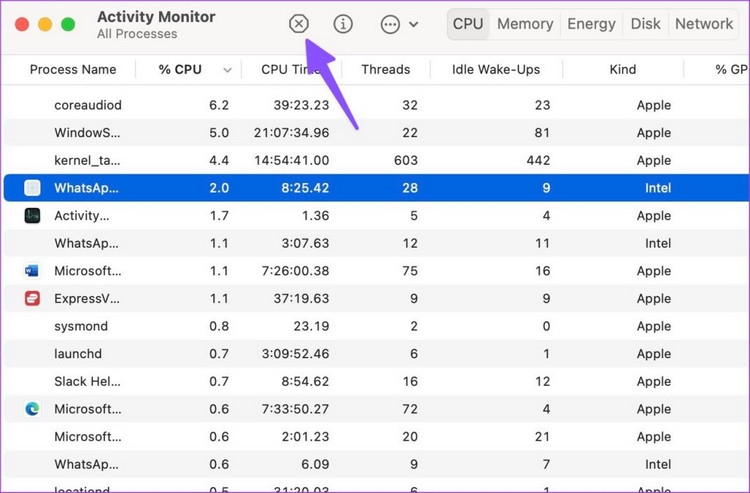Sort by Idle Wake-Ups column
Viewport: 750px width, 493px height.
tap(496, 70)
